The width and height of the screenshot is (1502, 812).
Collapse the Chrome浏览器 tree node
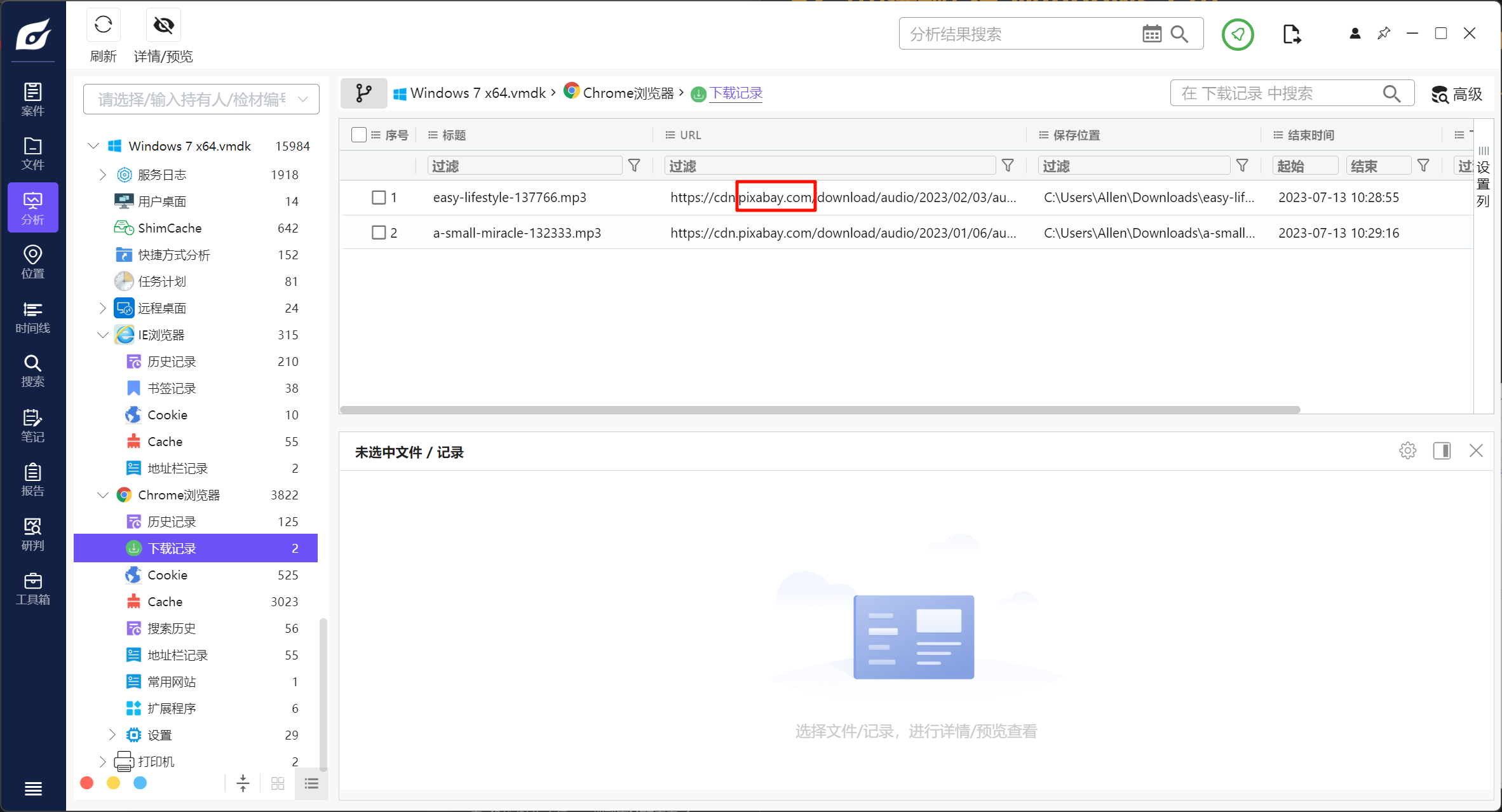tap(103, 495)
